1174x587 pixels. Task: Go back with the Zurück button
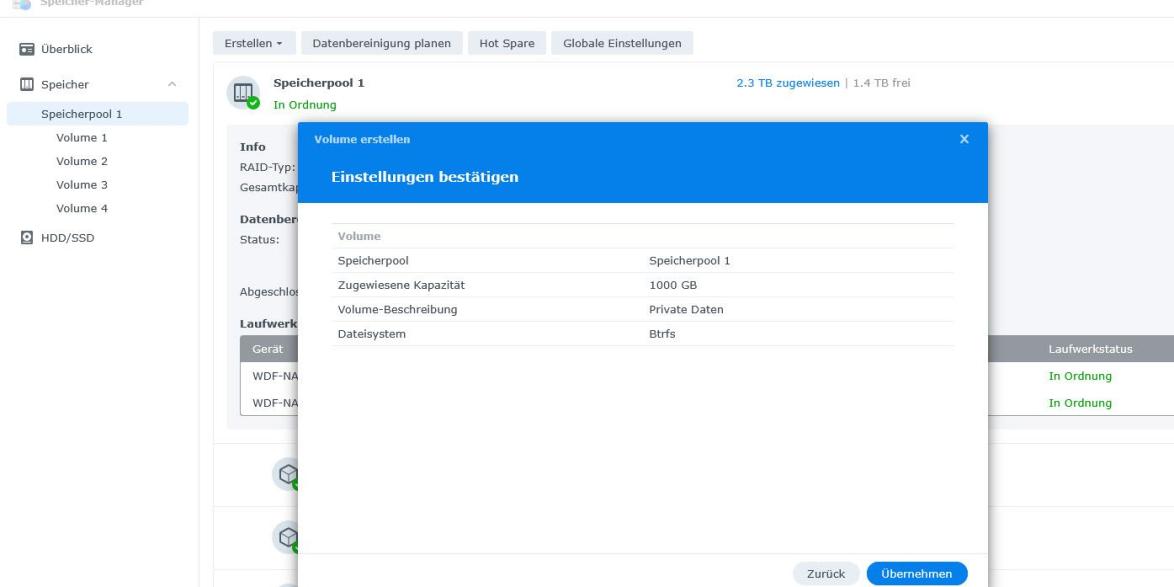[826, 573]
